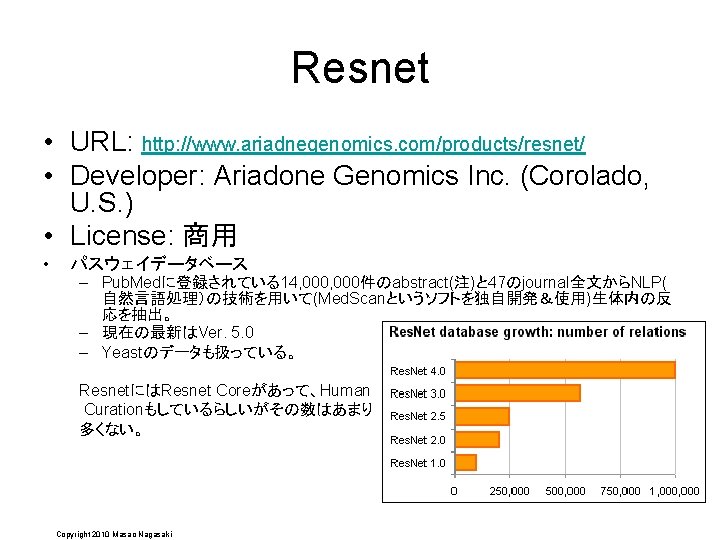Click the "ResNet 2.5" axis label
The width and height of the screenshot is (720, 540).
[x=417, y=416]
